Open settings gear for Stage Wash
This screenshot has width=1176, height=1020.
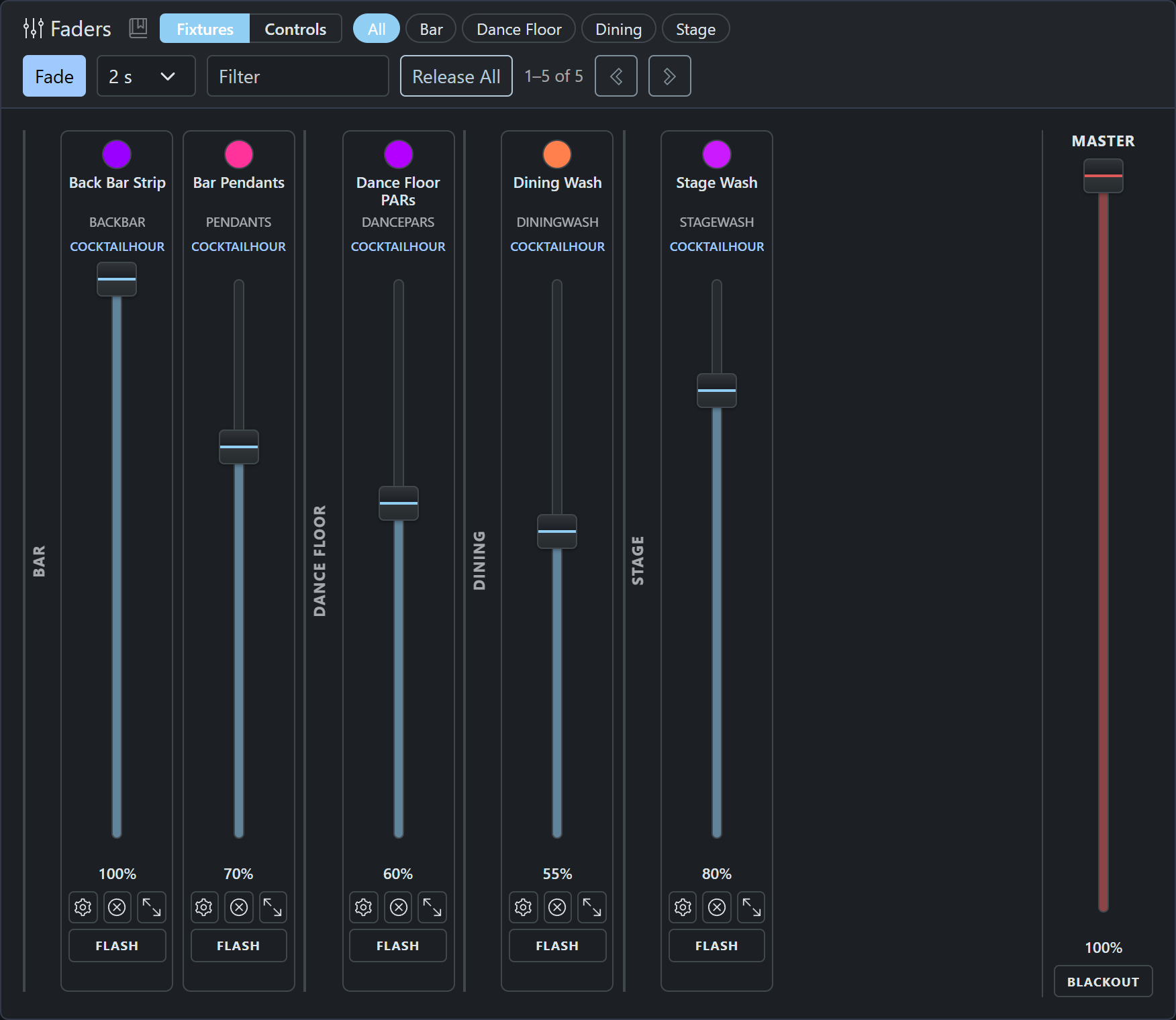[683, 907]
